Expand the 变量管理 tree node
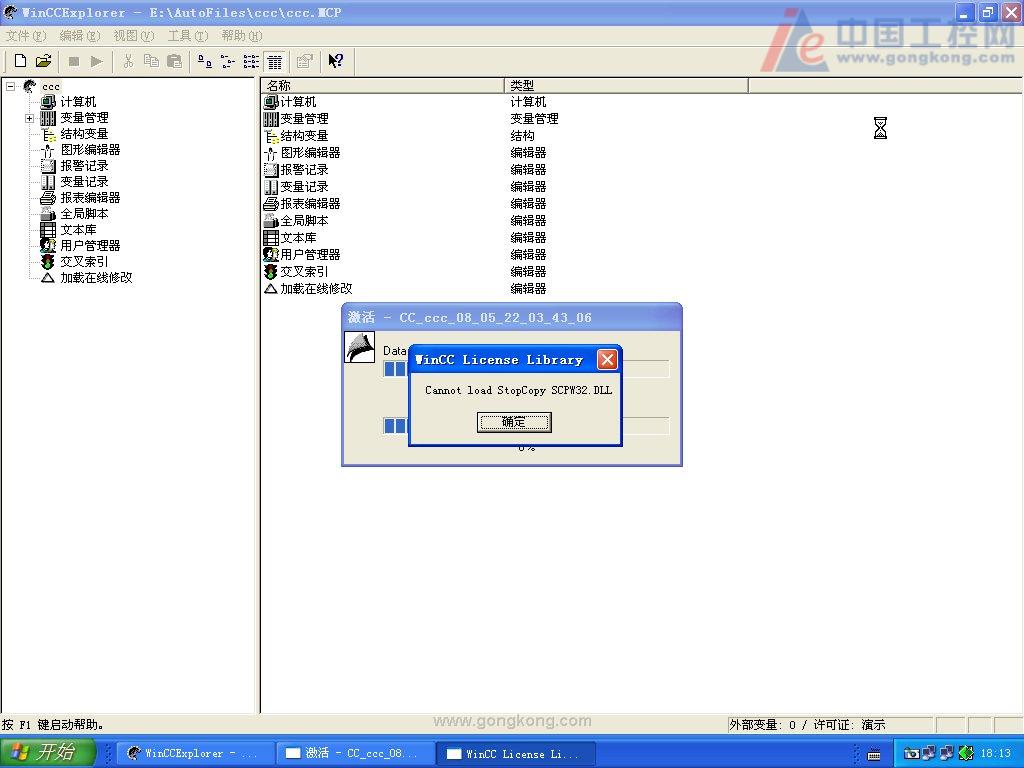Screen dimensions: 1024x768 pos(29,118)
